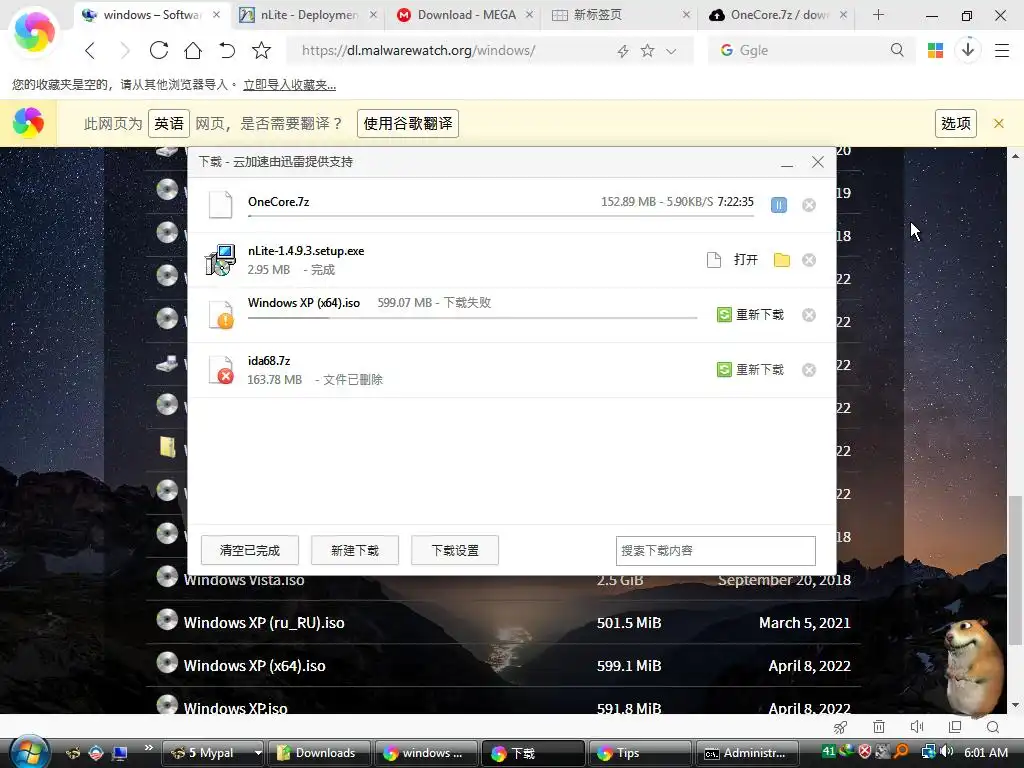The width and height of the screenshot is (1024, 768).
Task: Toggle the mute speaker icon in status bar
Action: (917, 727)
